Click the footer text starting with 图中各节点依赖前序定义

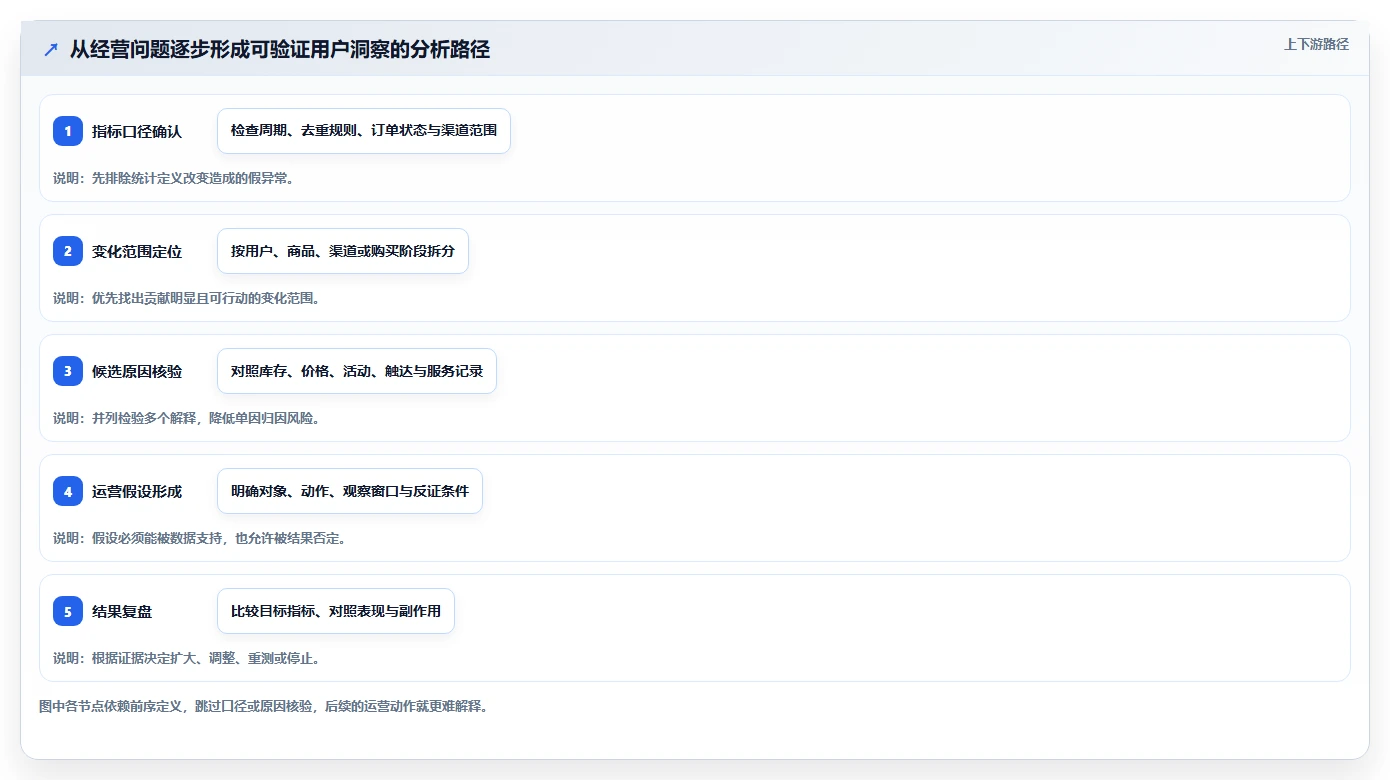coord(263,706)
